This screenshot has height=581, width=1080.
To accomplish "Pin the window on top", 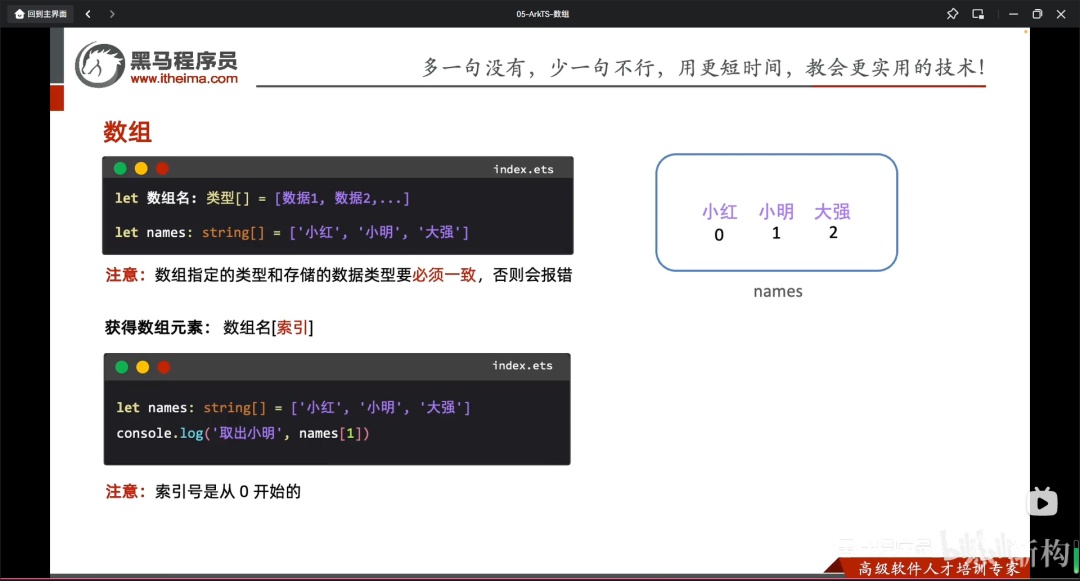I will (953, 14).
